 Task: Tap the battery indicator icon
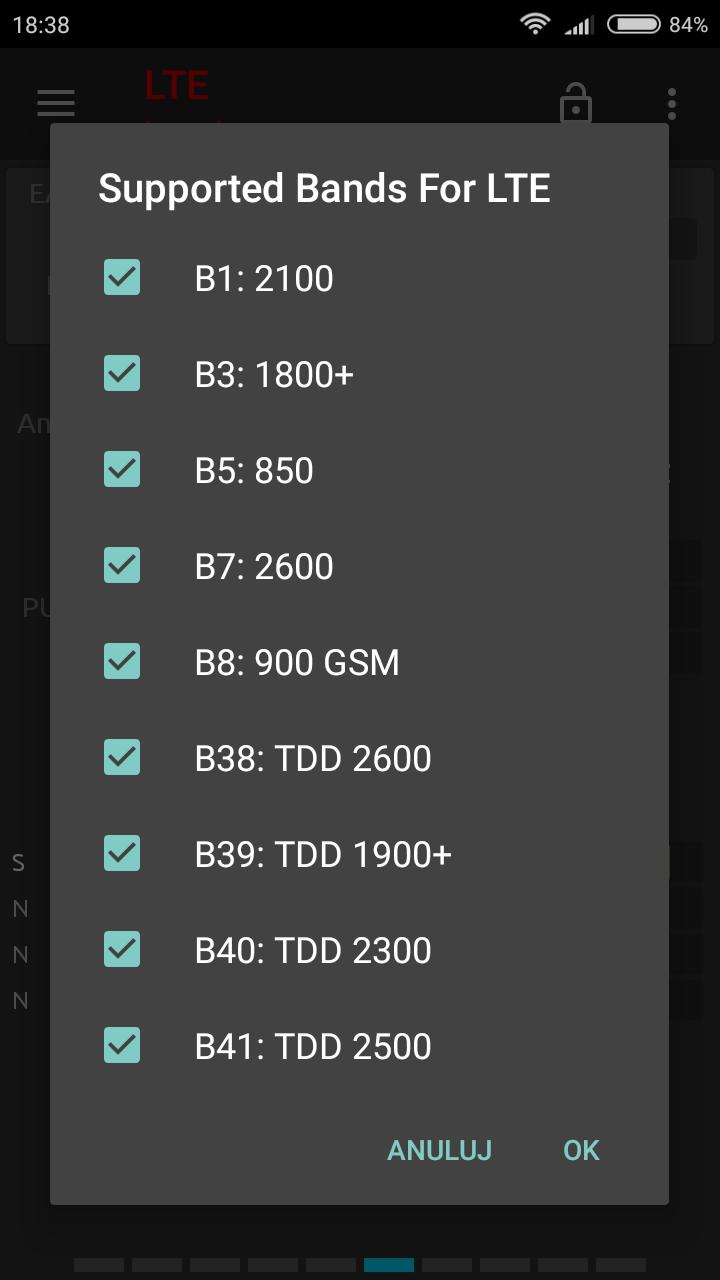tap(633, 24)
